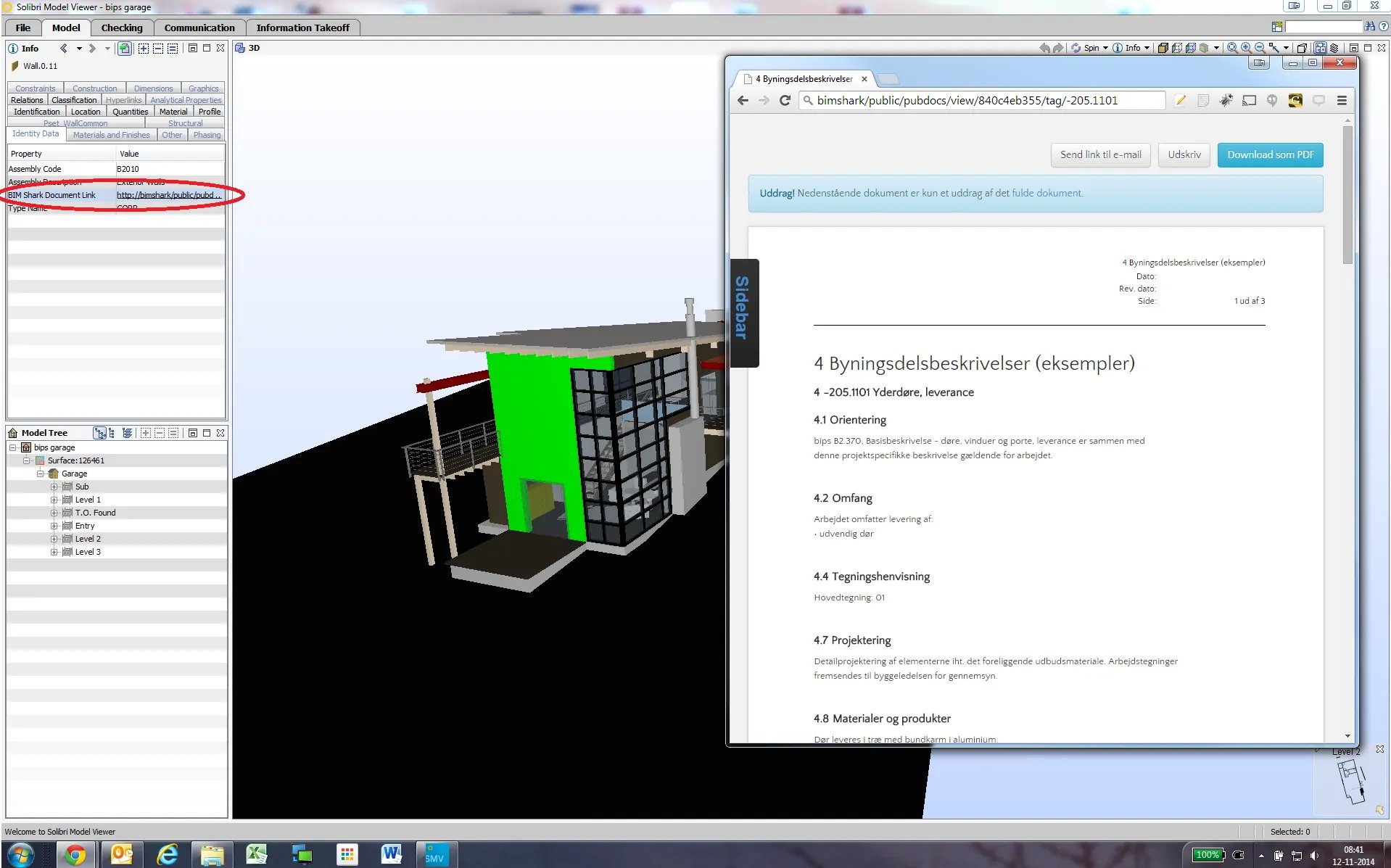Viewport: 1391px width, 868px height.
Task: Activate the Spin navigation tool in 3D toolbar
Action: [1085, 48]
